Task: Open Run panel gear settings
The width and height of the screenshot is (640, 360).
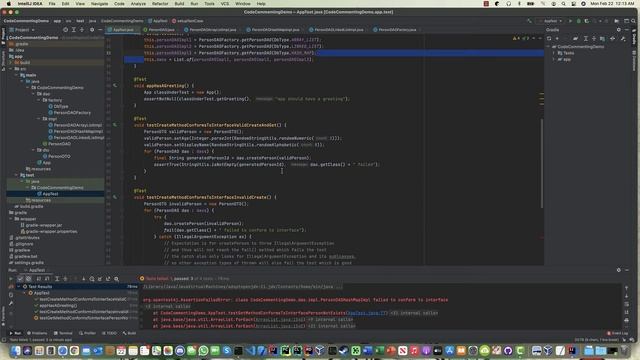Action: [619, 270]
